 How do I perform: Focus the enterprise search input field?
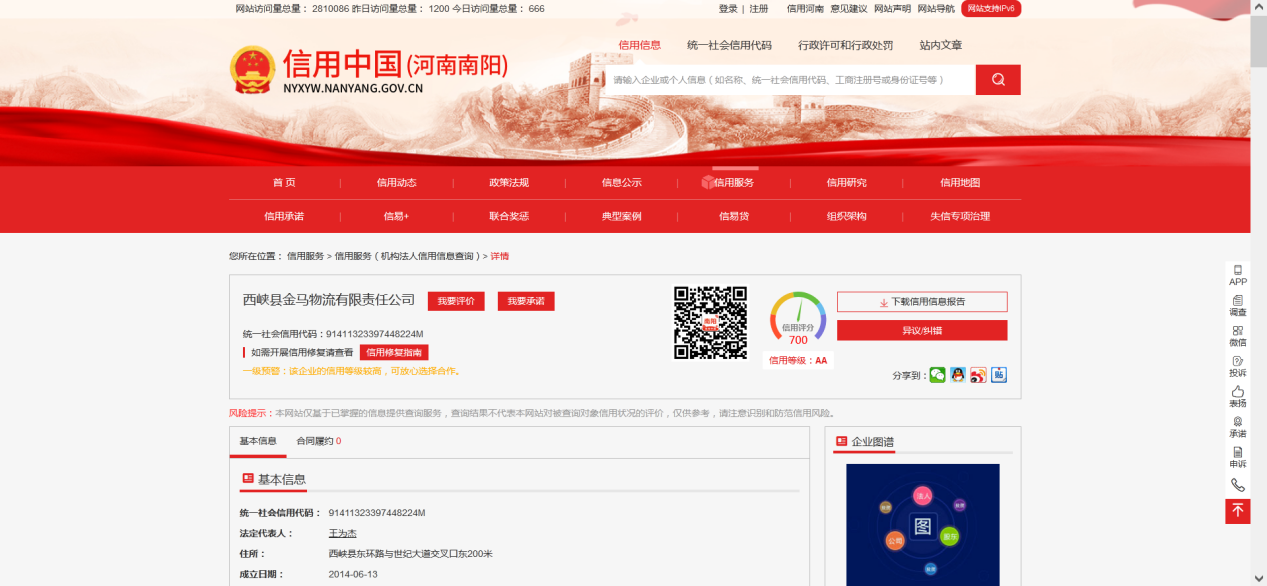(x=789, y=80)
